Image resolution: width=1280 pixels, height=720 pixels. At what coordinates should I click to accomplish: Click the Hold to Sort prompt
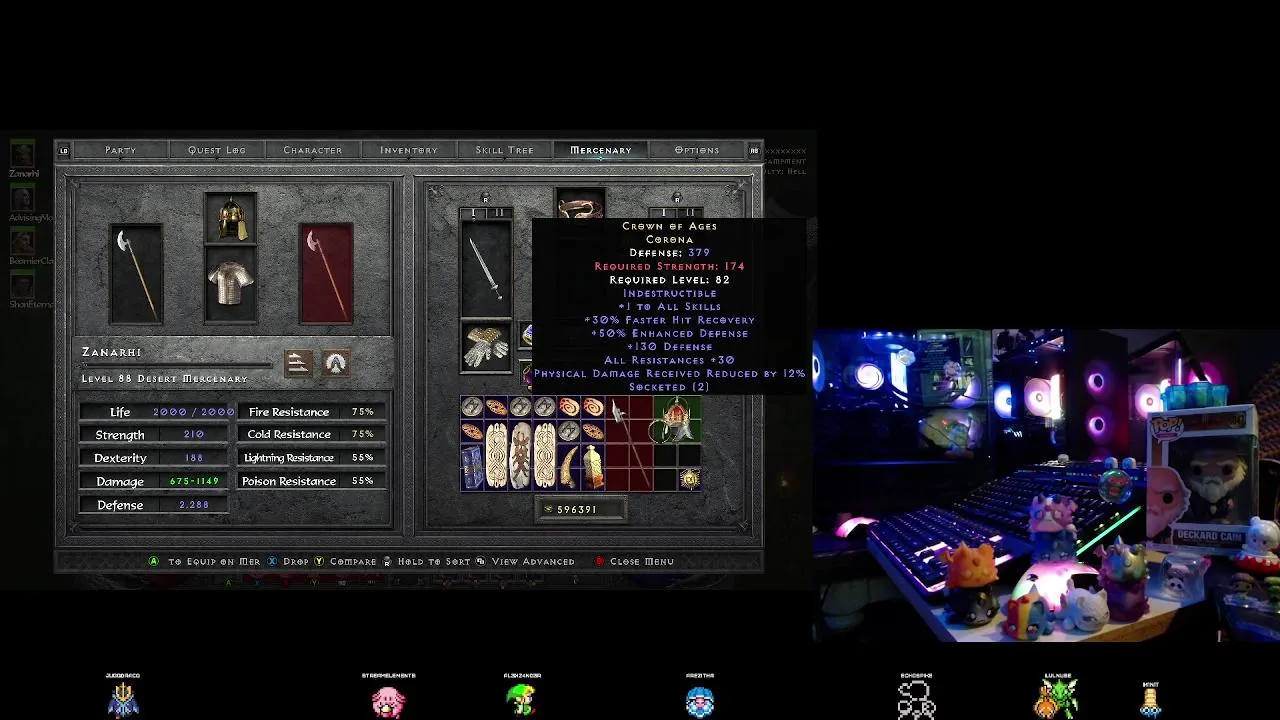427,561
